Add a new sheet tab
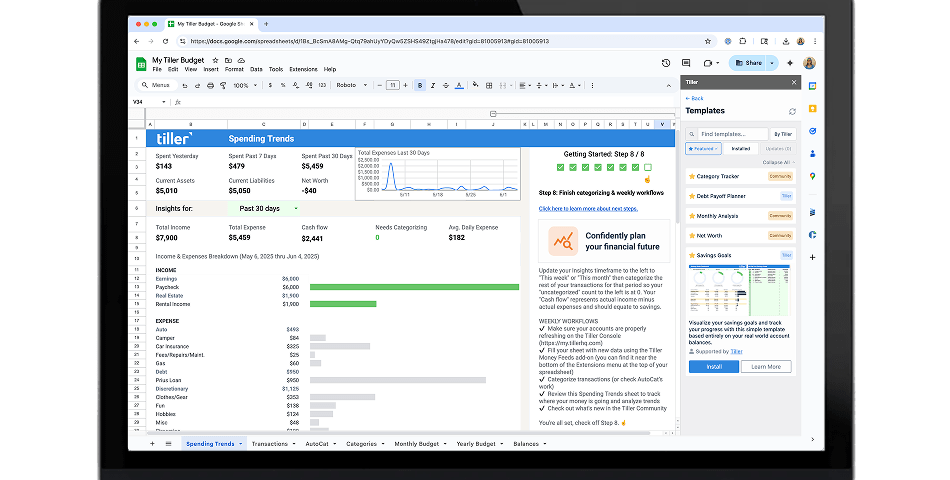This screenshot has height=480, width=950. point(152,444)
